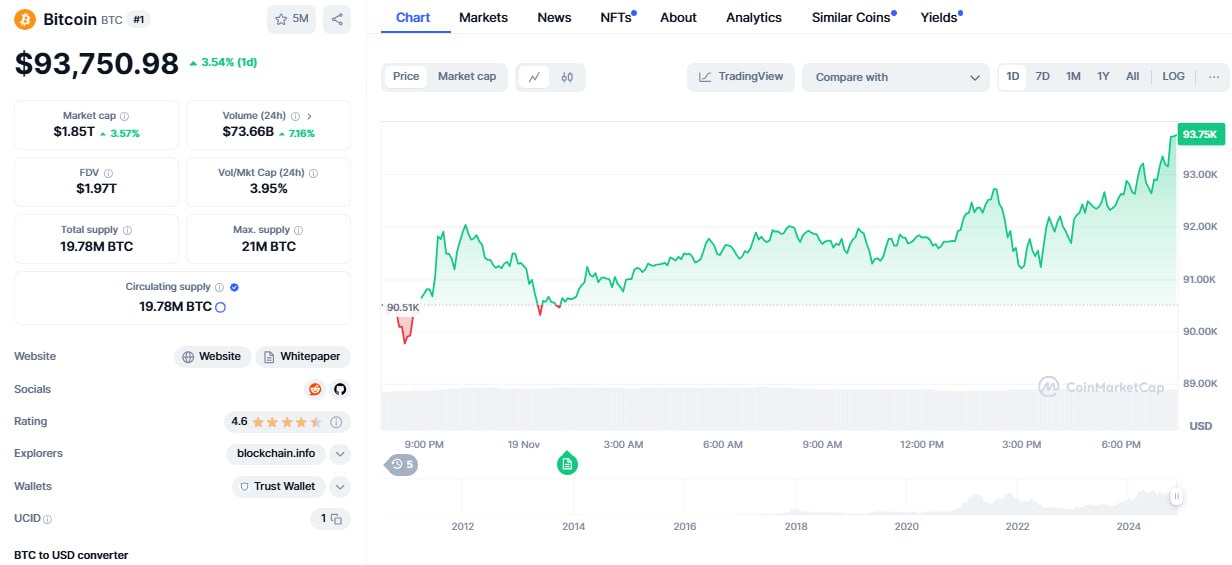The width and height of the screenshot is (1232, 565).
Task: Open the Analytics tab
Action: pyautogui.click(x=754, y=17)
